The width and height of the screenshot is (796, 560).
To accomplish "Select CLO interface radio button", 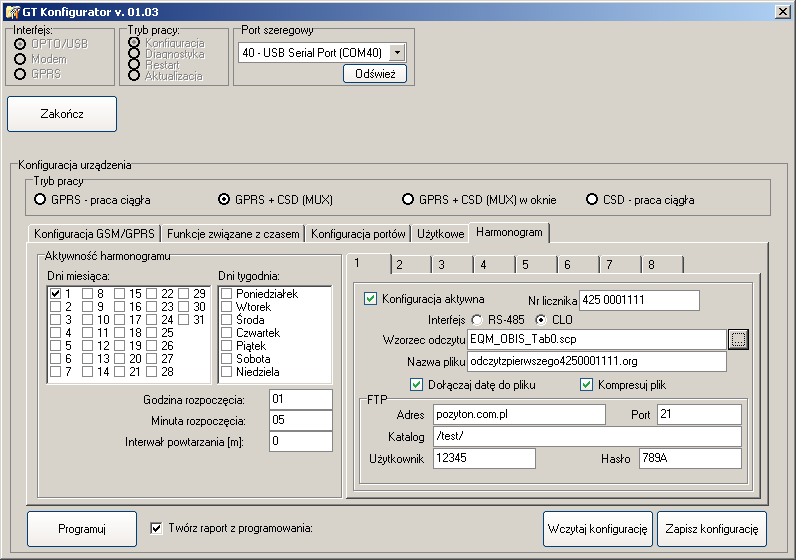I will (x=541, y=320).
